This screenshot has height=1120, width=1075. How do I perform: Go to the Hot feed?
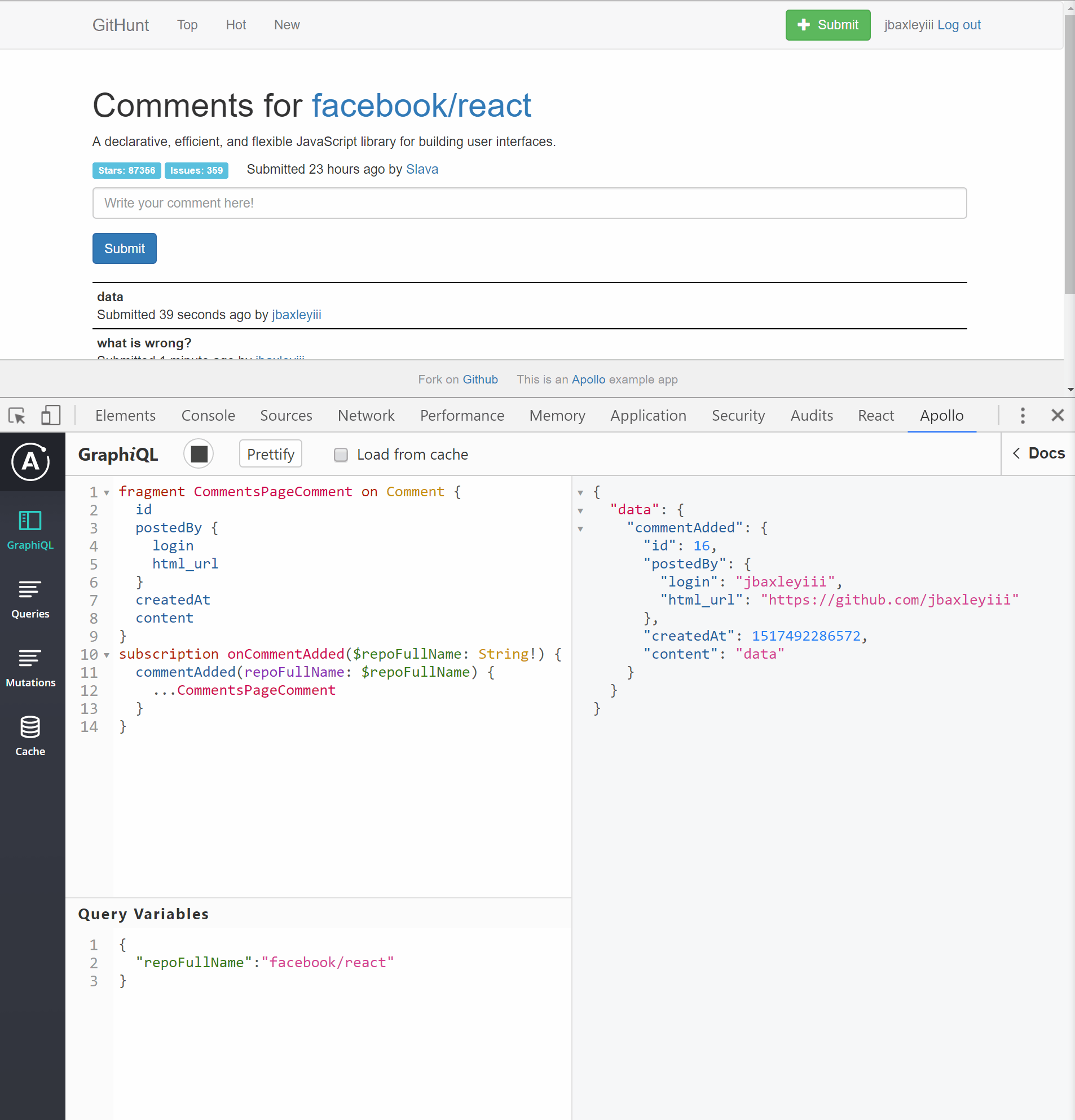click(x=235, y=25)
